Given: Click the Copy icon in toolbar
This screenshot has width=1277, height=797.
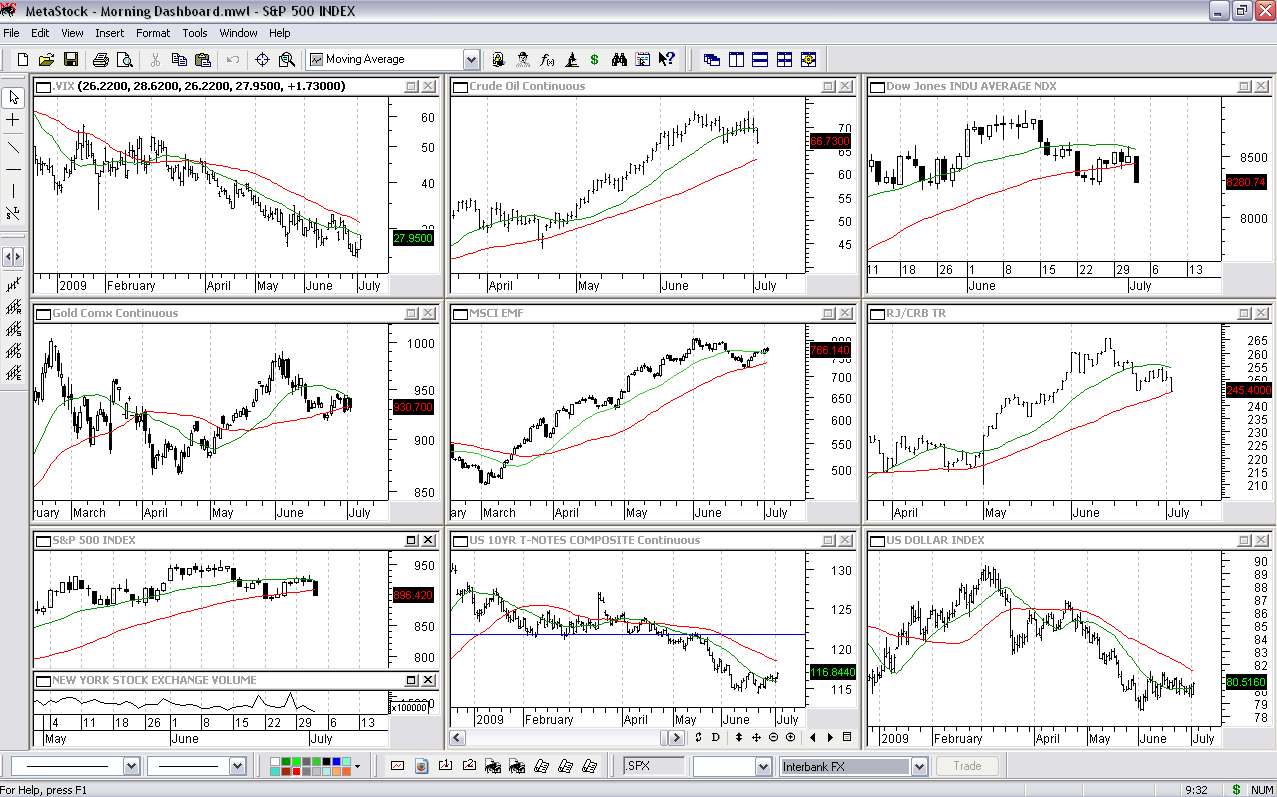Looking at the screenshot, I should point(179,59).
